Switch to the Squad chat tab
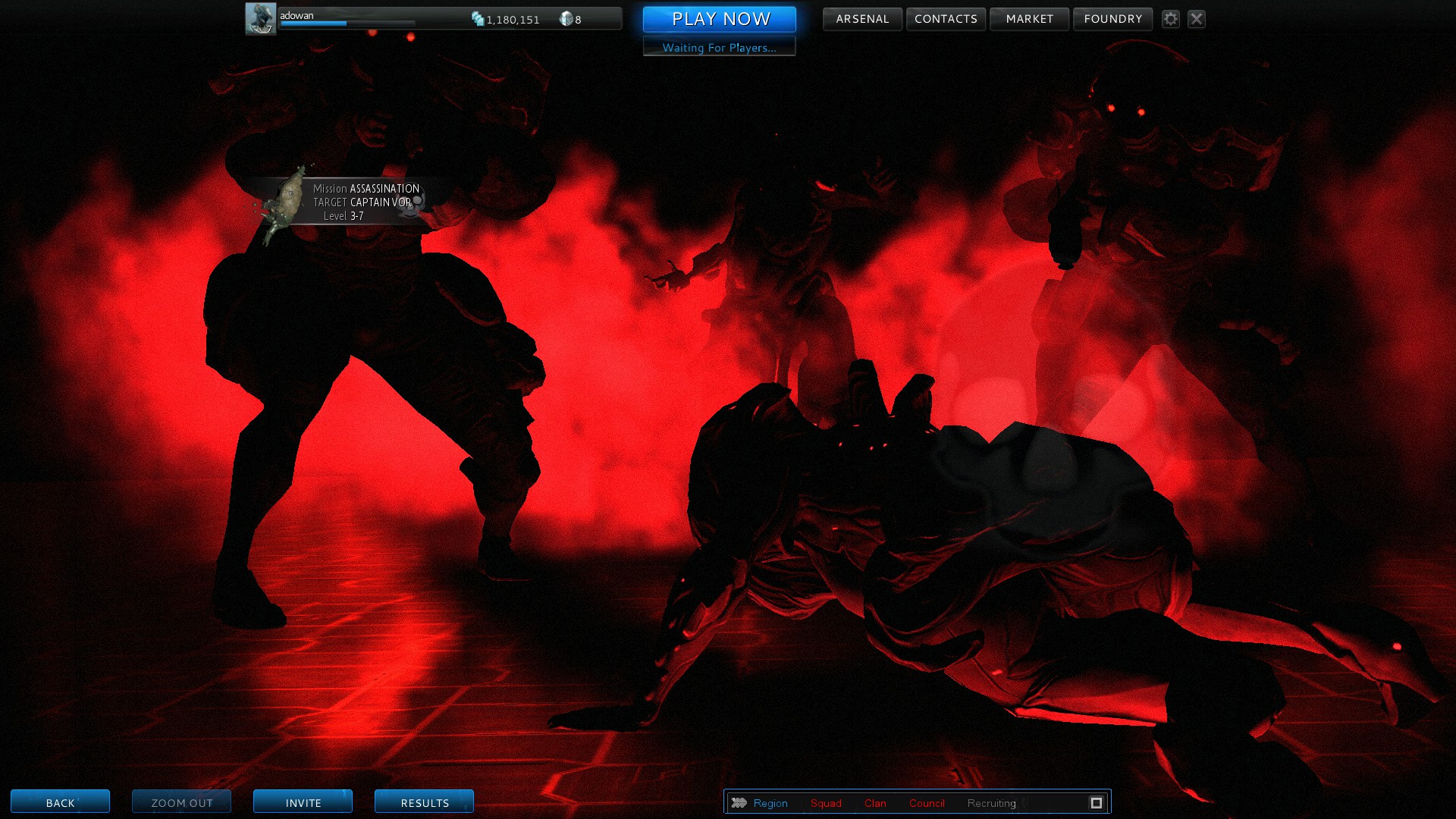This screenshot has height=819, width=1456. point(825,803)
